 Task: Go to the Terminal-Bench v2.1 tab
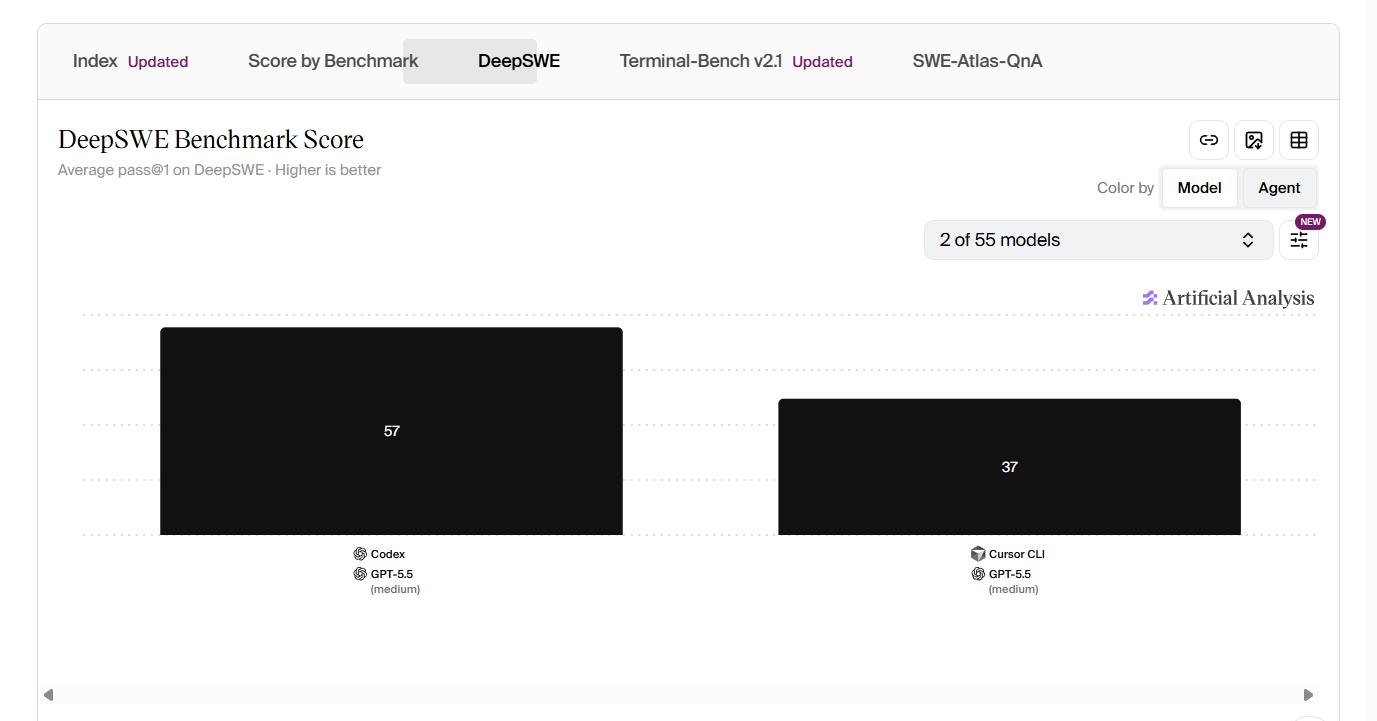(736, 61)
